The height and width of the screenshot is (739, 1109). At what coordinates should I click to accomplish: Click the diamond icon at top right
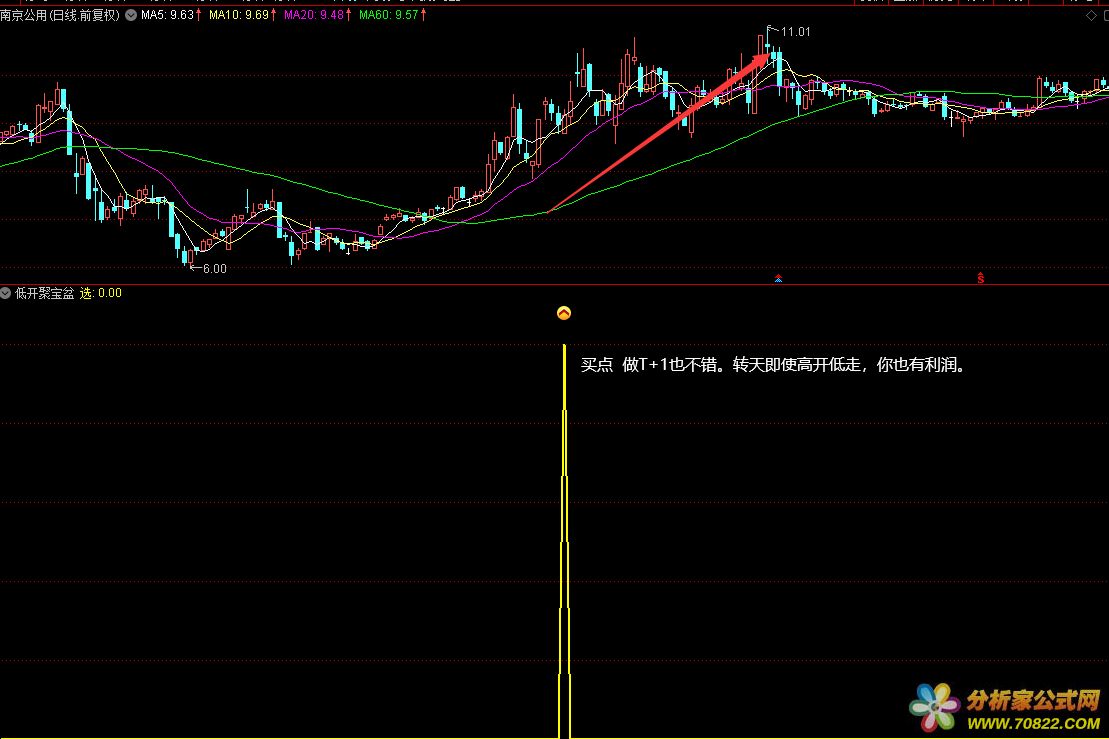(1091, 16)
